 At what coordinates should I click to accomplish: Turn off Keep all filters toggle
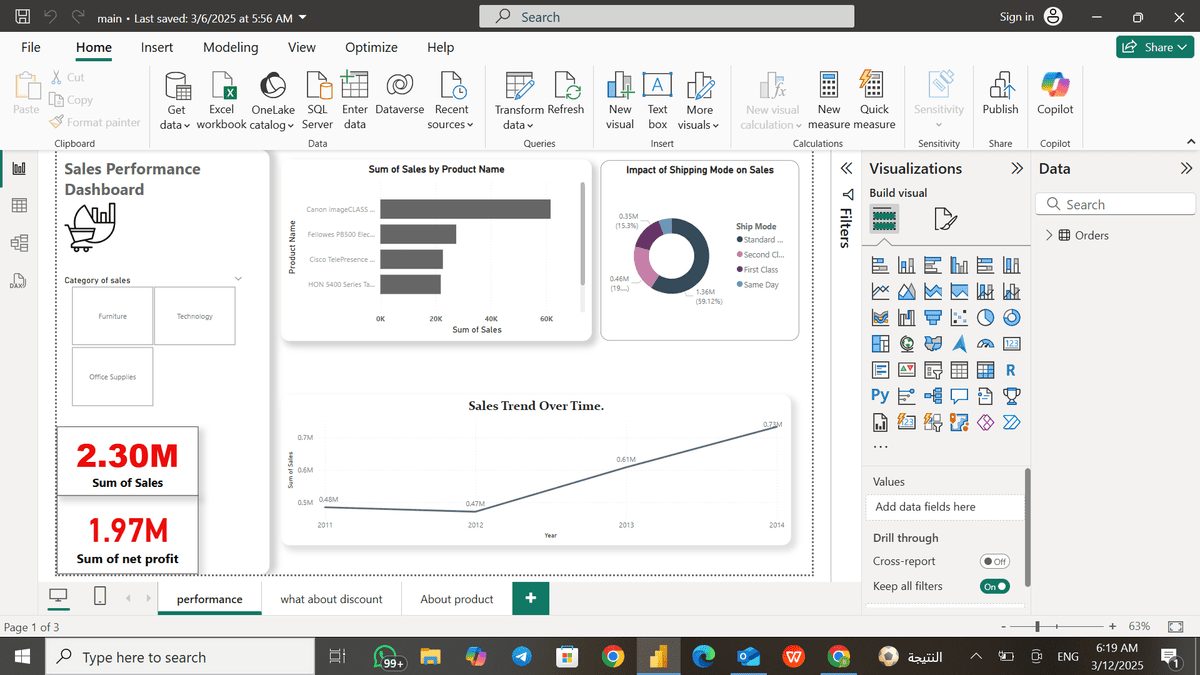pos(994,587)
